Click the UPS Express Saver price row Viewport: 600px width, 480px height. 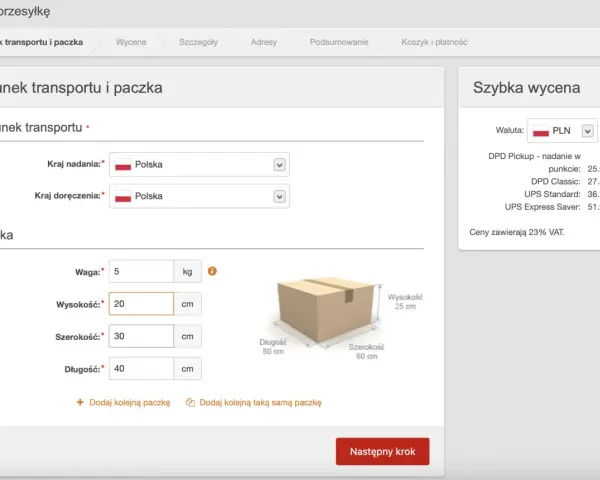[552, 207]
